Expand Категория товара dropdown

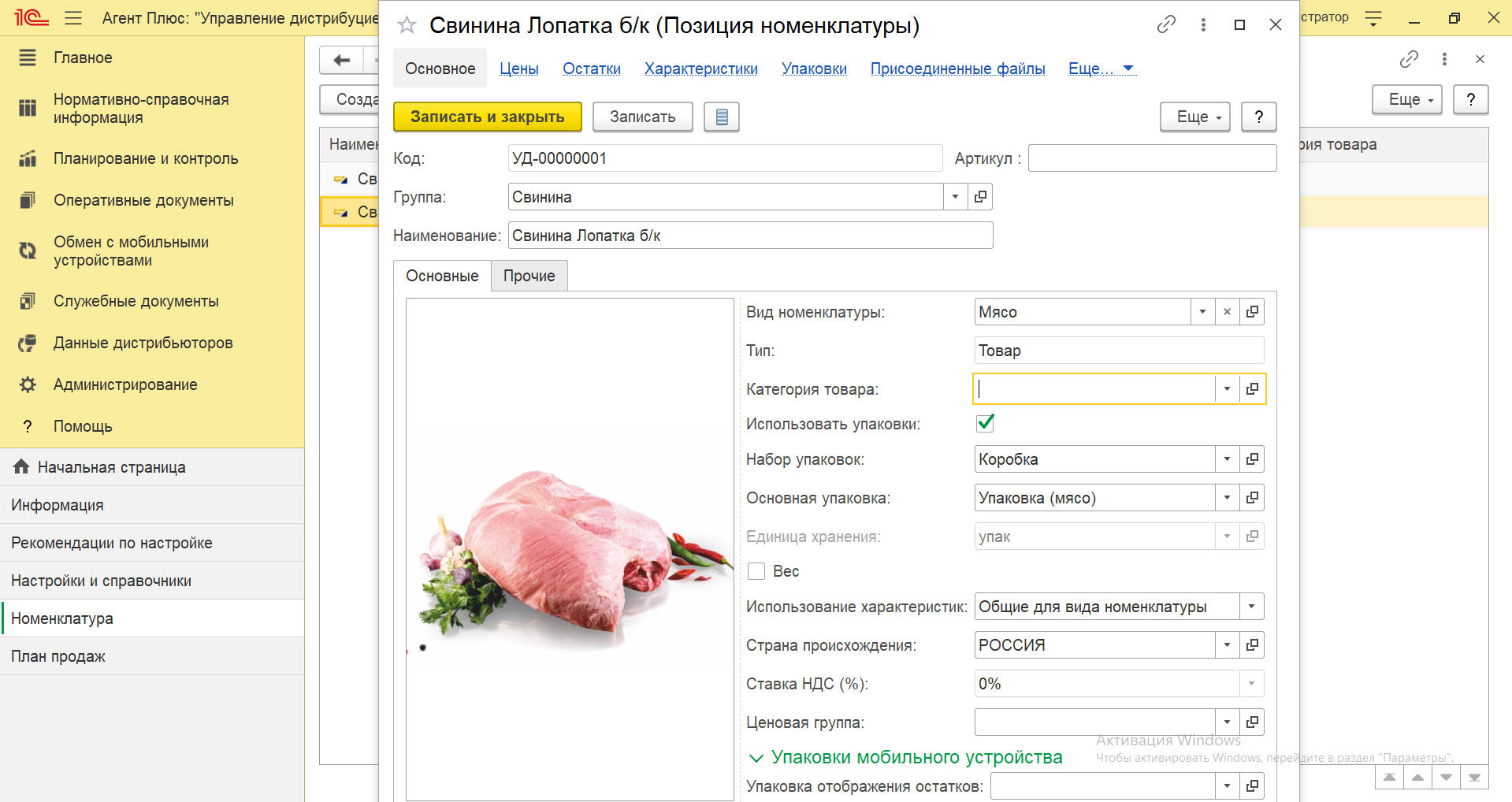click(1227, 389)
